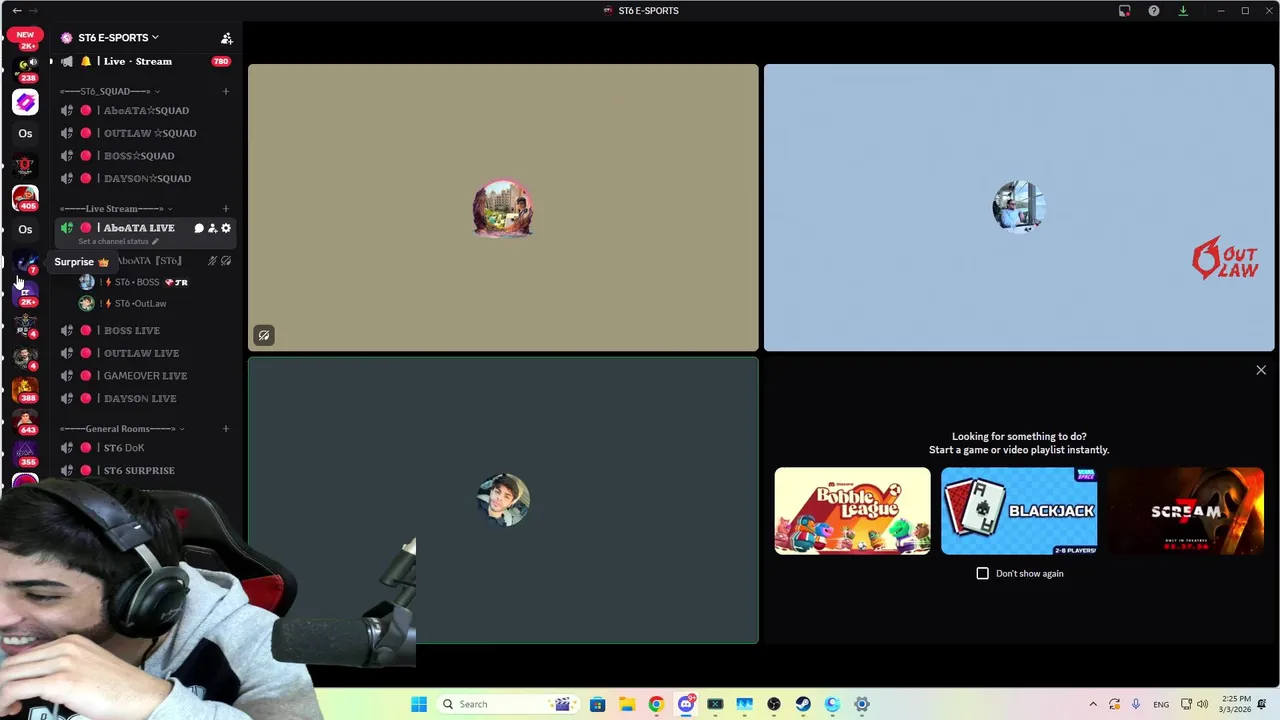Viewport: 1280px width, 720px height.
Task: Collapse the Live Stream category
Action: click(x=115, y=209)
